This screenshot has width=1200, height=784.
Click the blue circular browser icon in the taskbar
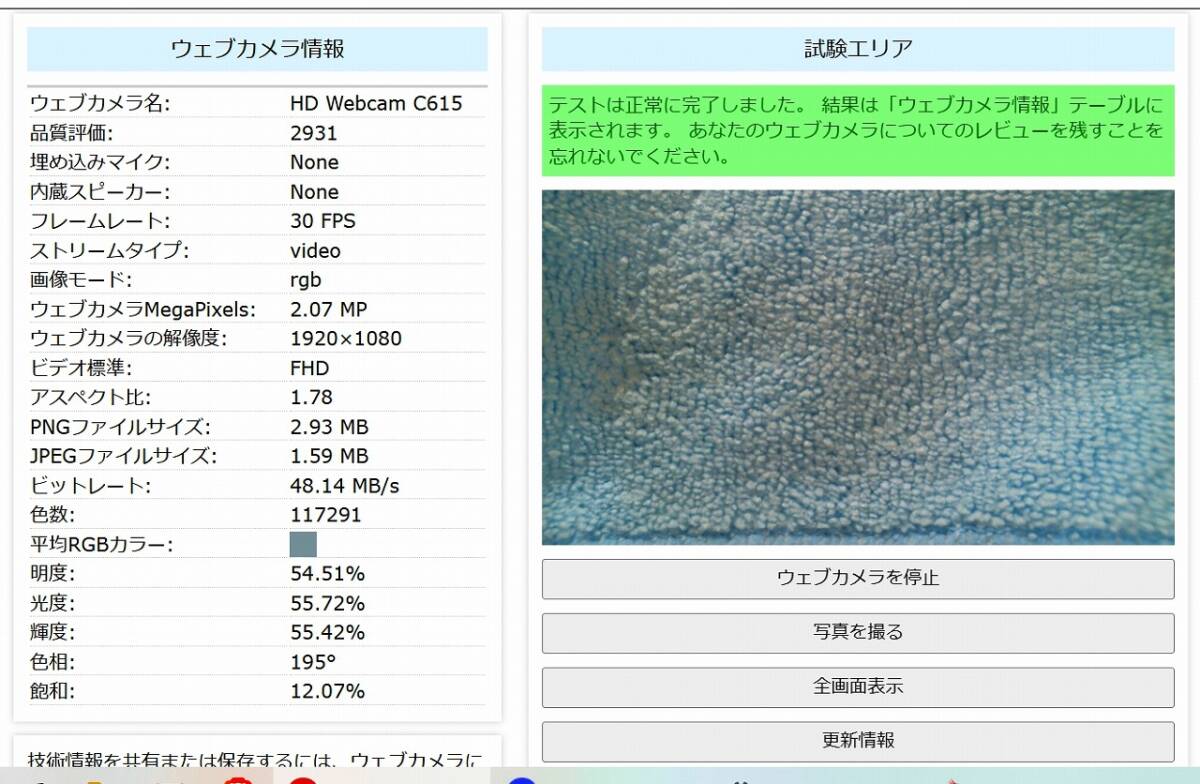coord(521,779)
